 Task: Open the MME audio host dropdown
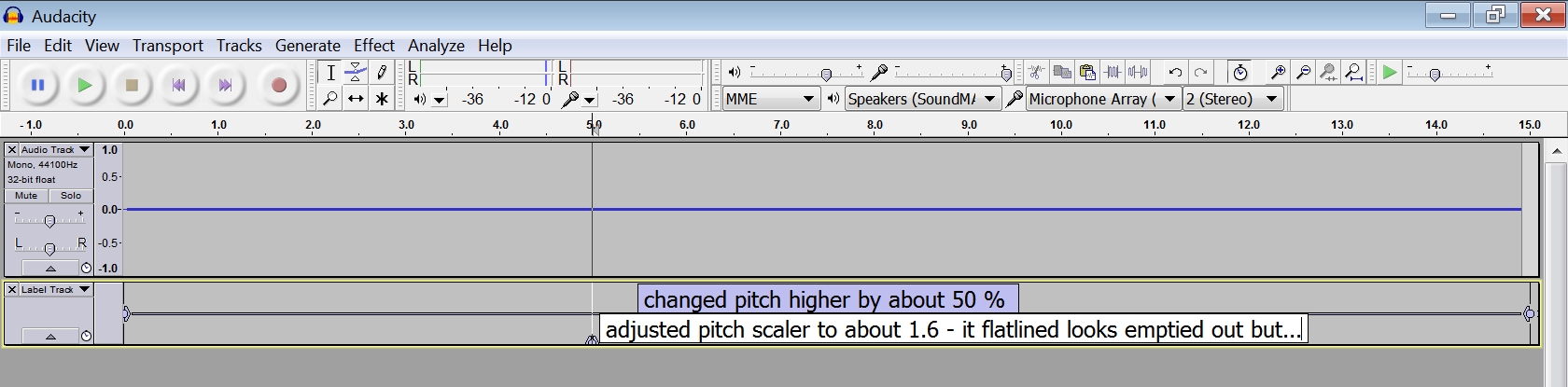coord(770,99)
